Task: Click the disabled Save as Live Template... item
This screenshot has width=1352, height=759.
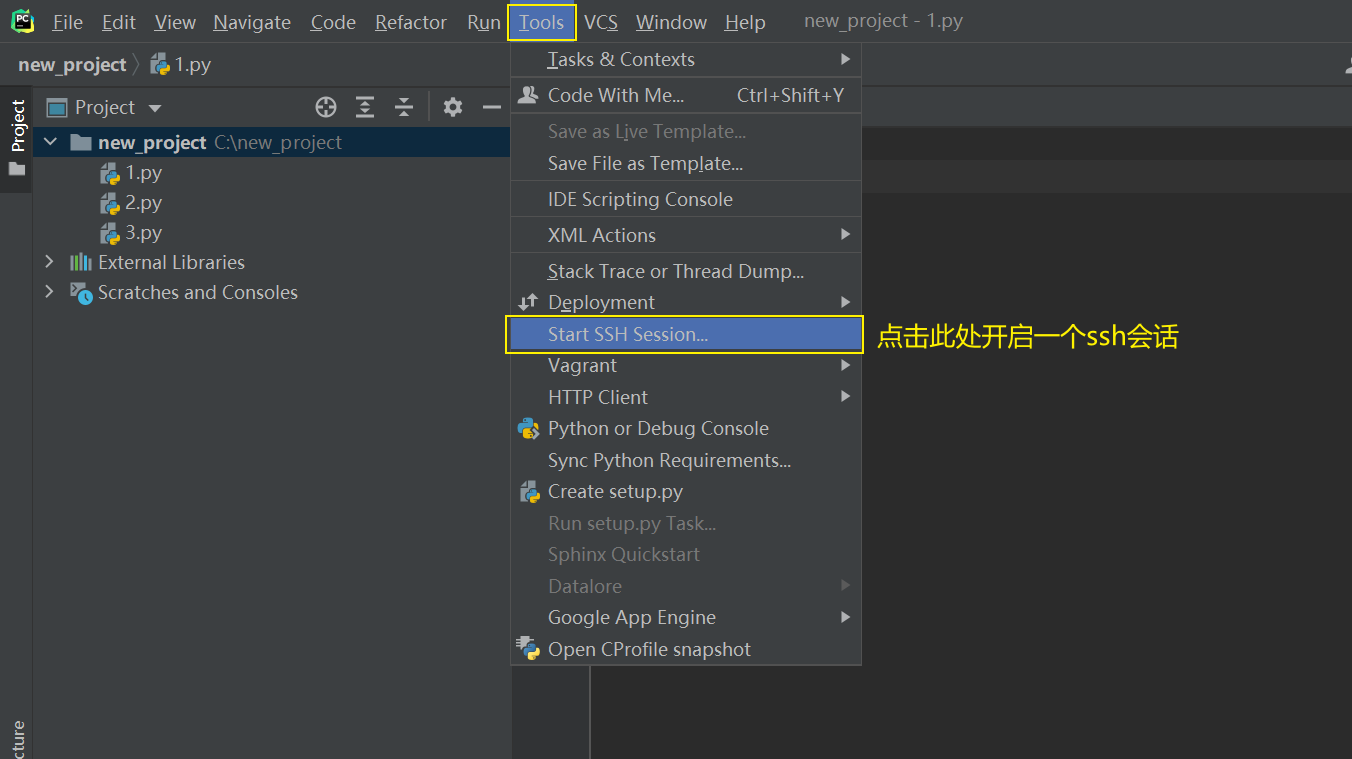Action: [x=686, y=131]
